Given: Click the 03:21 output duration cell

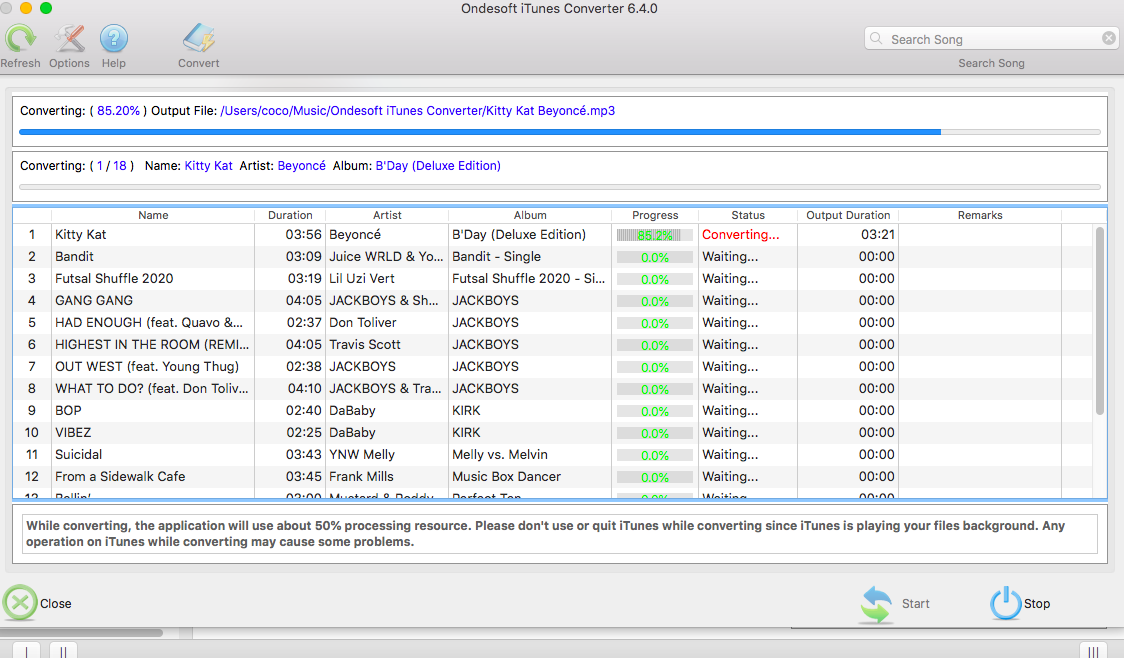Looking at the screenshot, I should click(x=877, y=234).
